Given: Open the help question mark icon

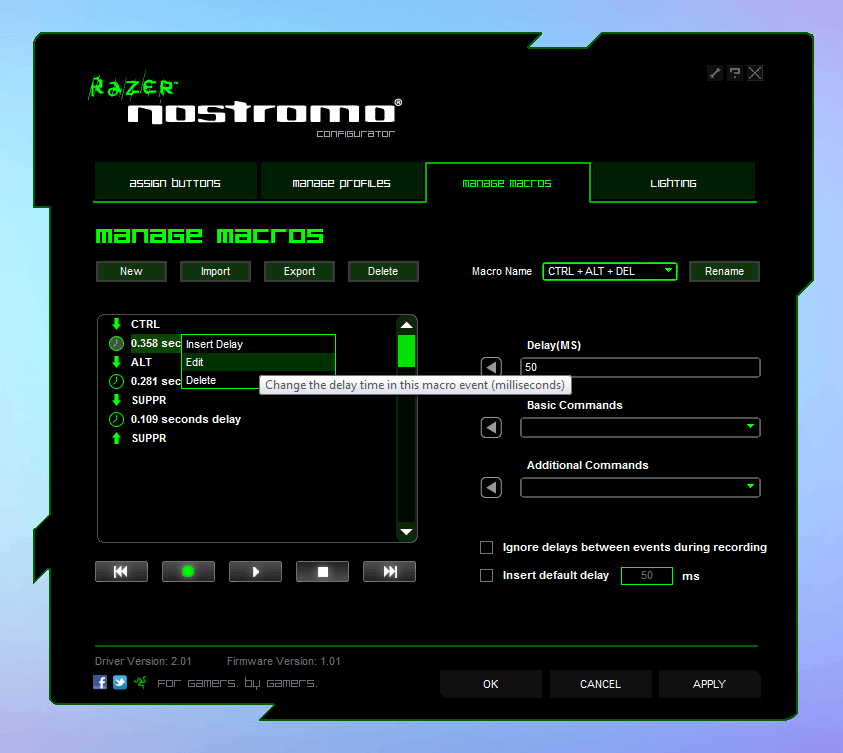Looking at the screenshot, I should coord(734,73).
